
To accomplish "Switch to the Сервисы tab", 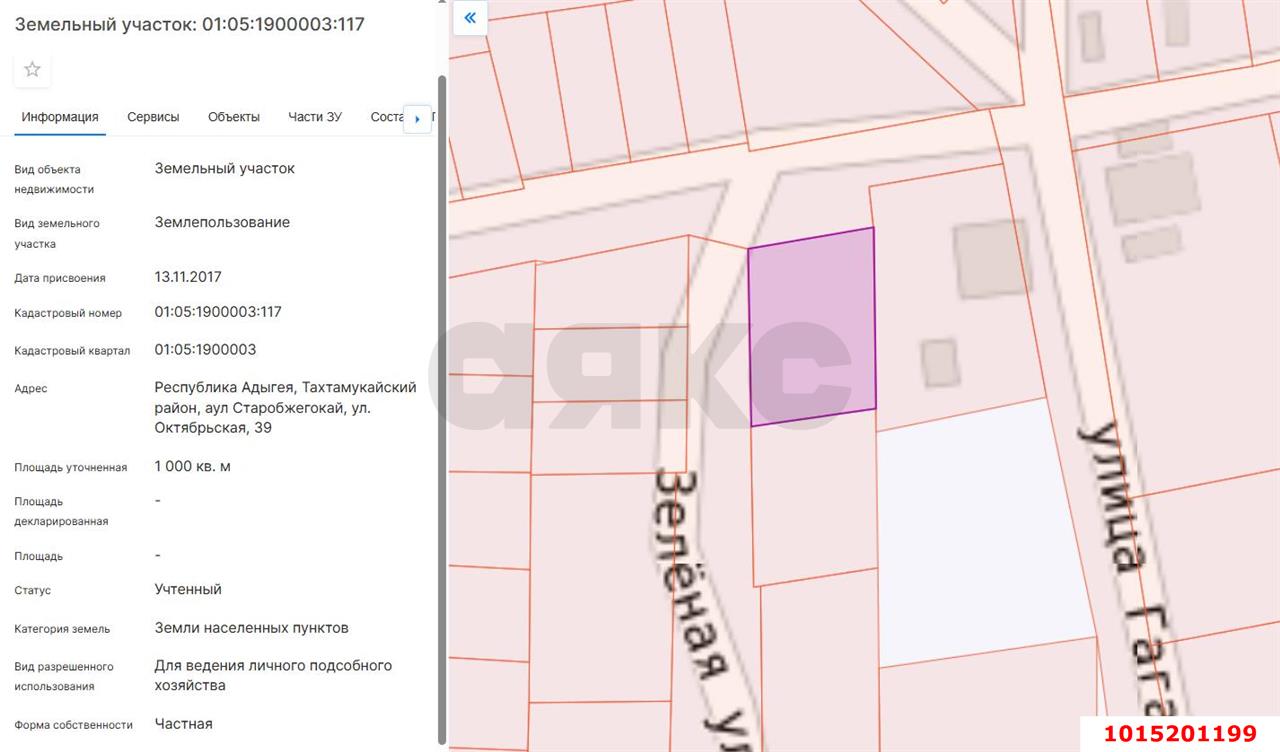I will point(153,117).
